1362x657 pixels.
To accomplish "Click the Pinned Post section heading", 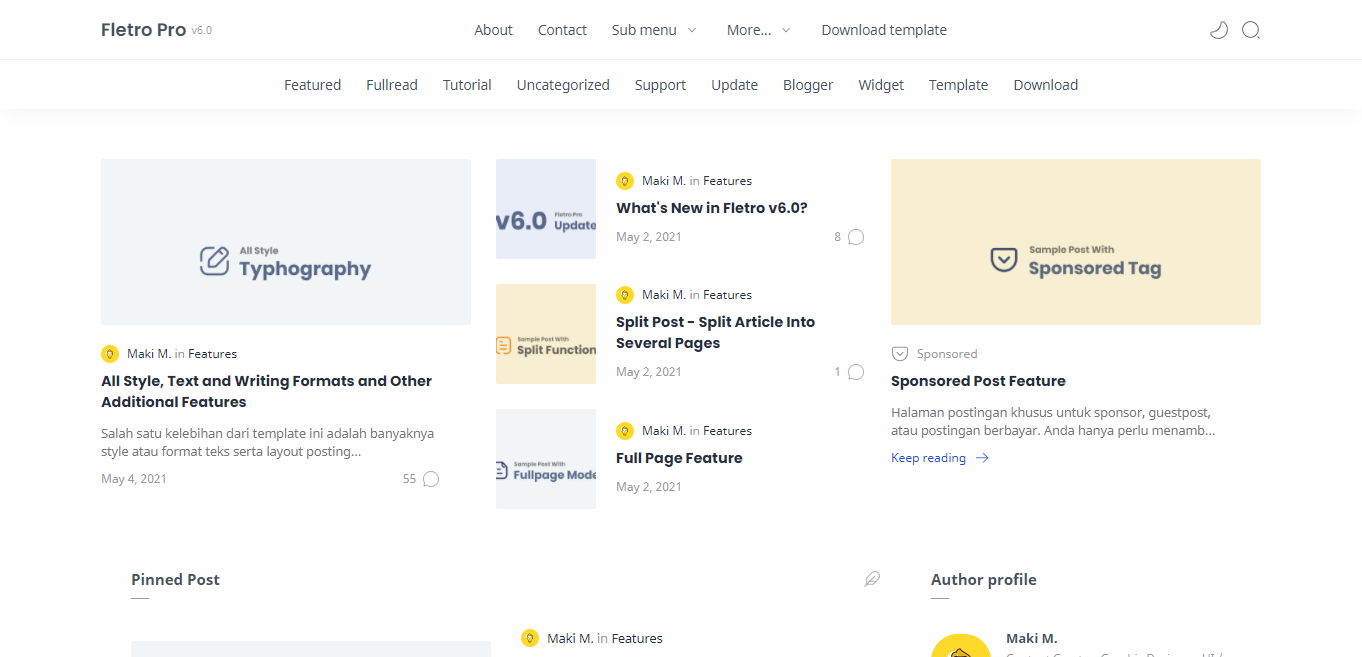I will coord(175,579).
